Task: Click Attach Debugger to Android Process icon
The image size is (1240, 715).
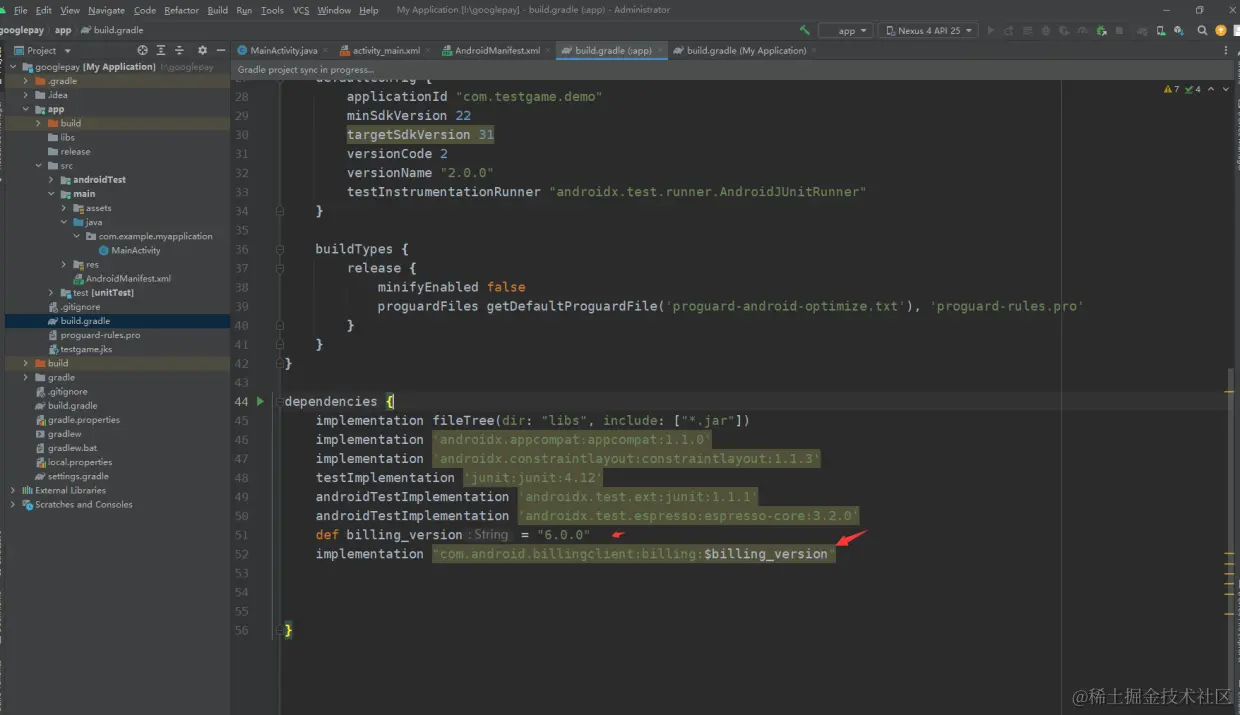Action: tap(1101, 30)
